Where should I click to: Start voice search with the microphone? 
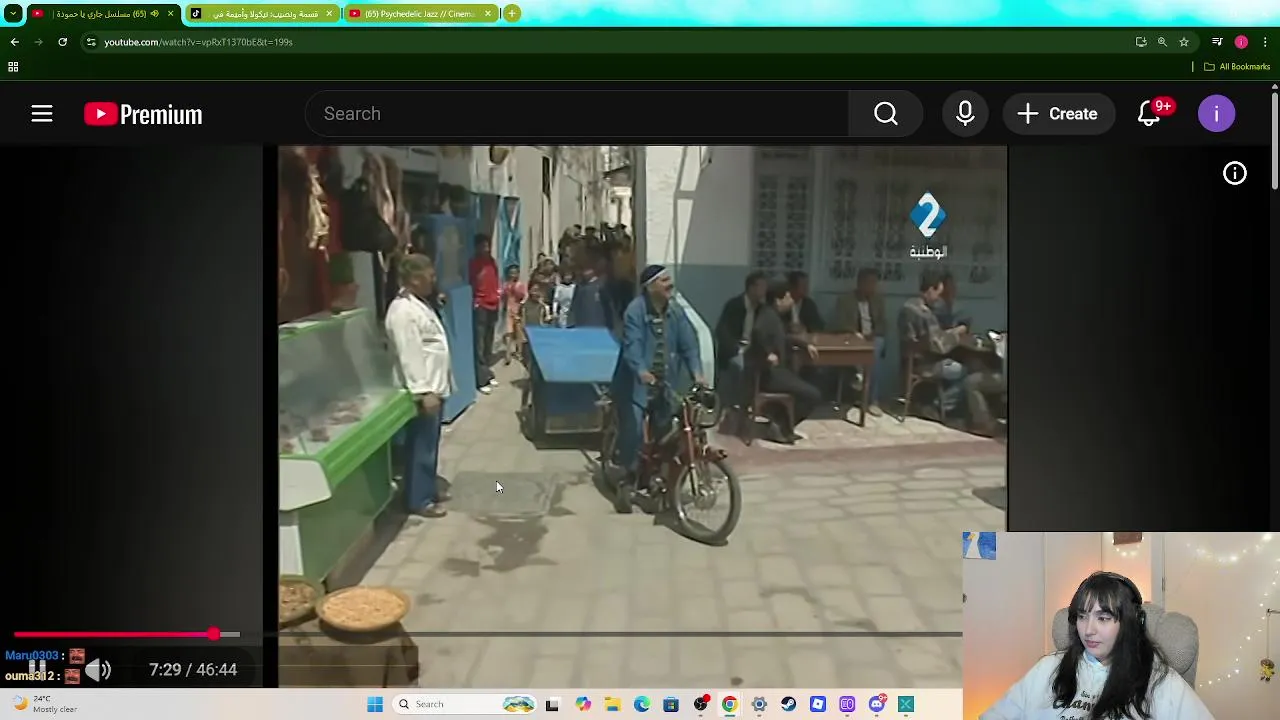pyautogui.click(x=965, y=114)
